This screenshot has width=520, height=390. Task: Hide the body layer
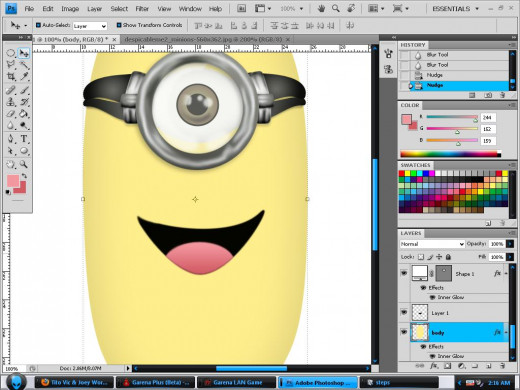pos(404,332)
